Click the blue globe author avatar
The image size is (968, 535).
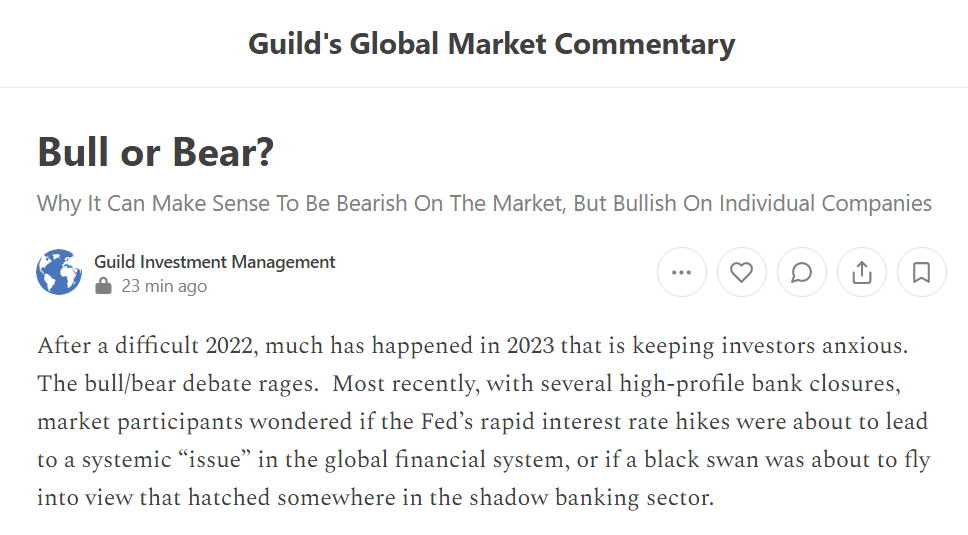point(59,272)
